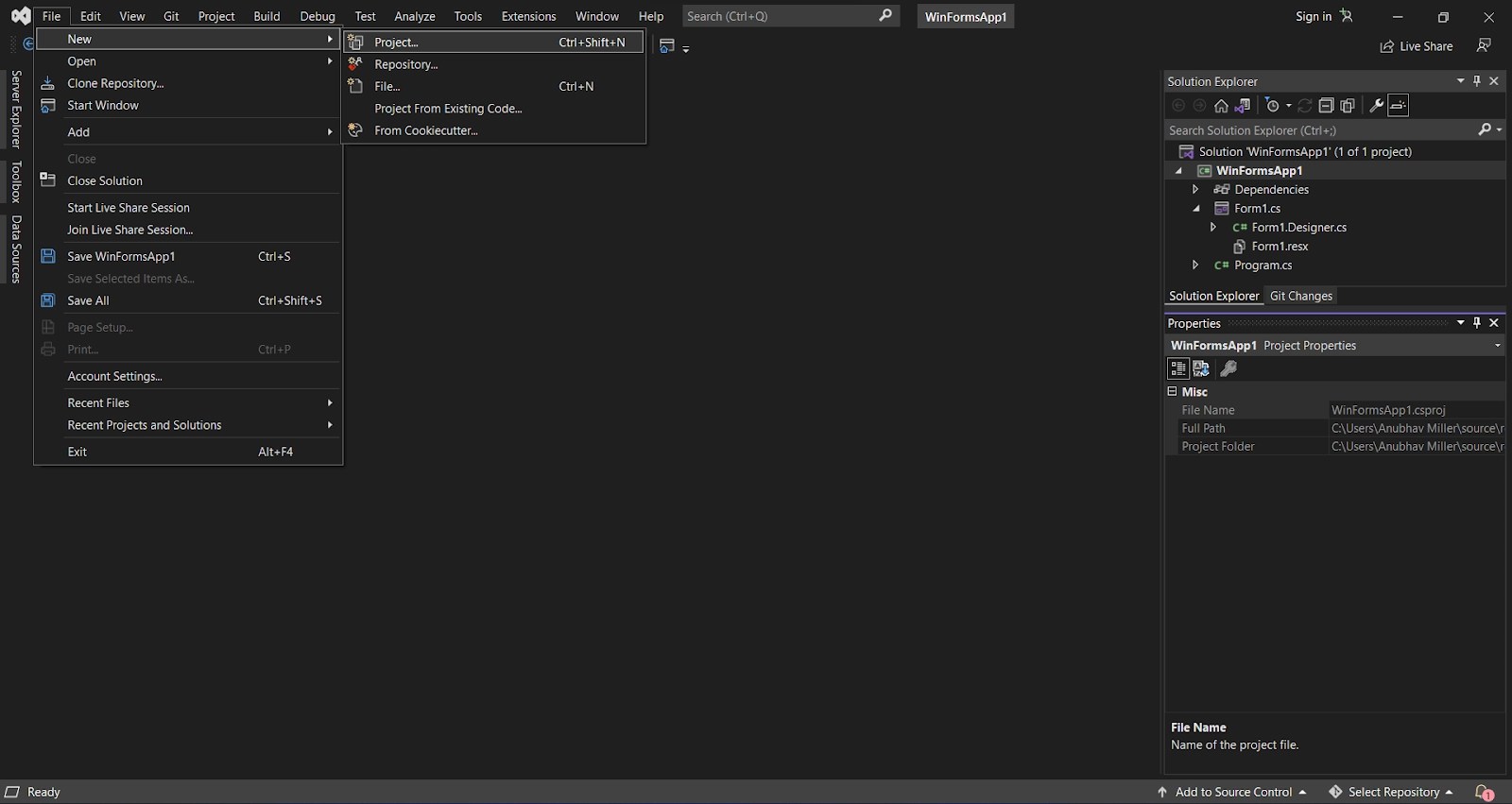Screen dimensions: 1512x804
Task: Click toolbar icon right of the New submenu
Action: (x=667, y=46)
